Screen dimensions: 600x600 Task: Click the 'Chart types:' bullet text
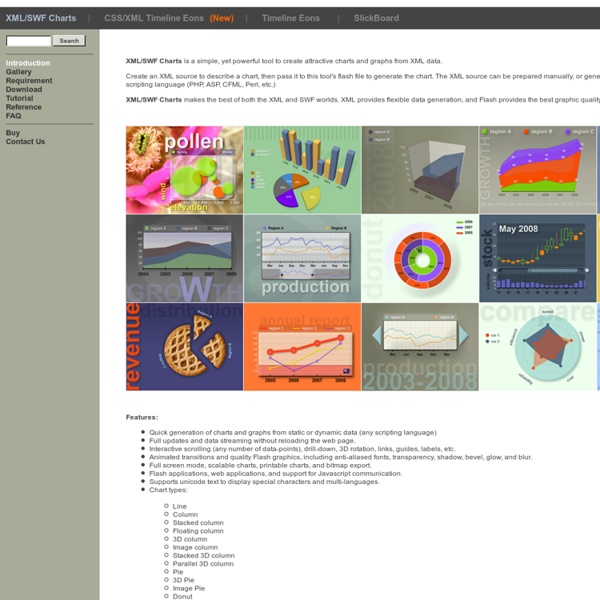pos(168,490)
